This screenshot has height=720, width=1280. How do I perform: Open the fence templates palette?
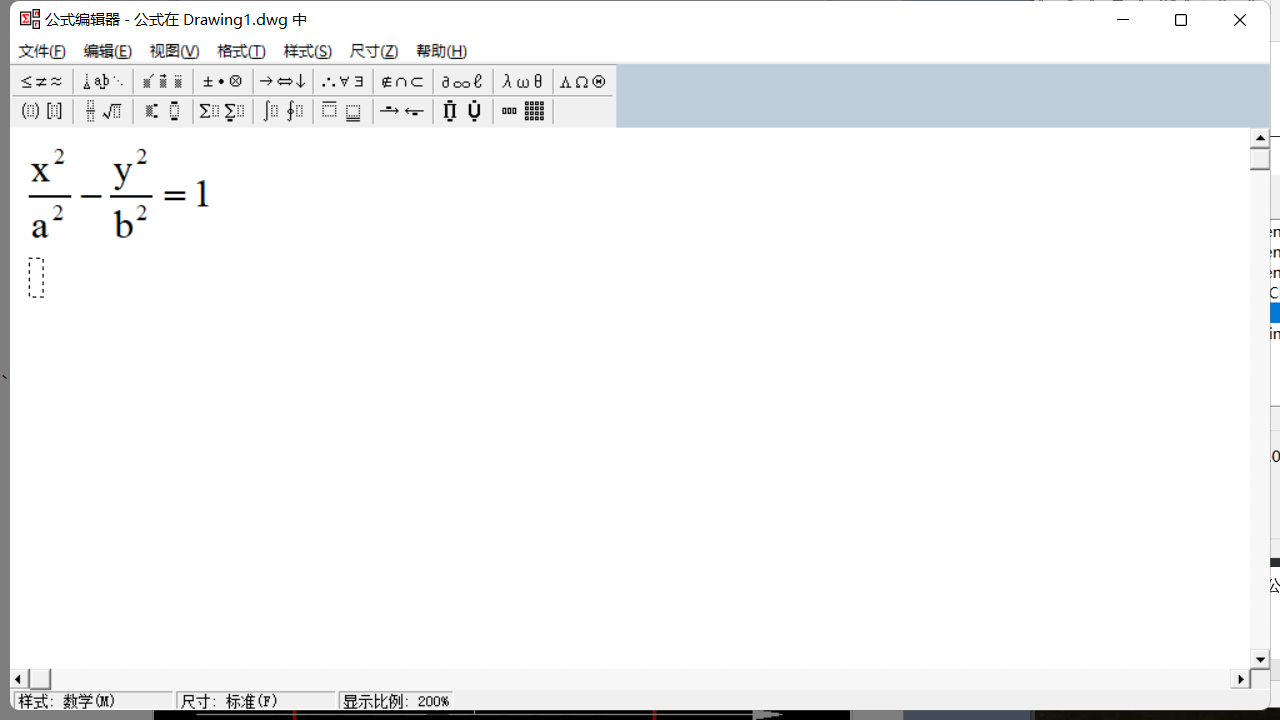(x=42, y=111)
